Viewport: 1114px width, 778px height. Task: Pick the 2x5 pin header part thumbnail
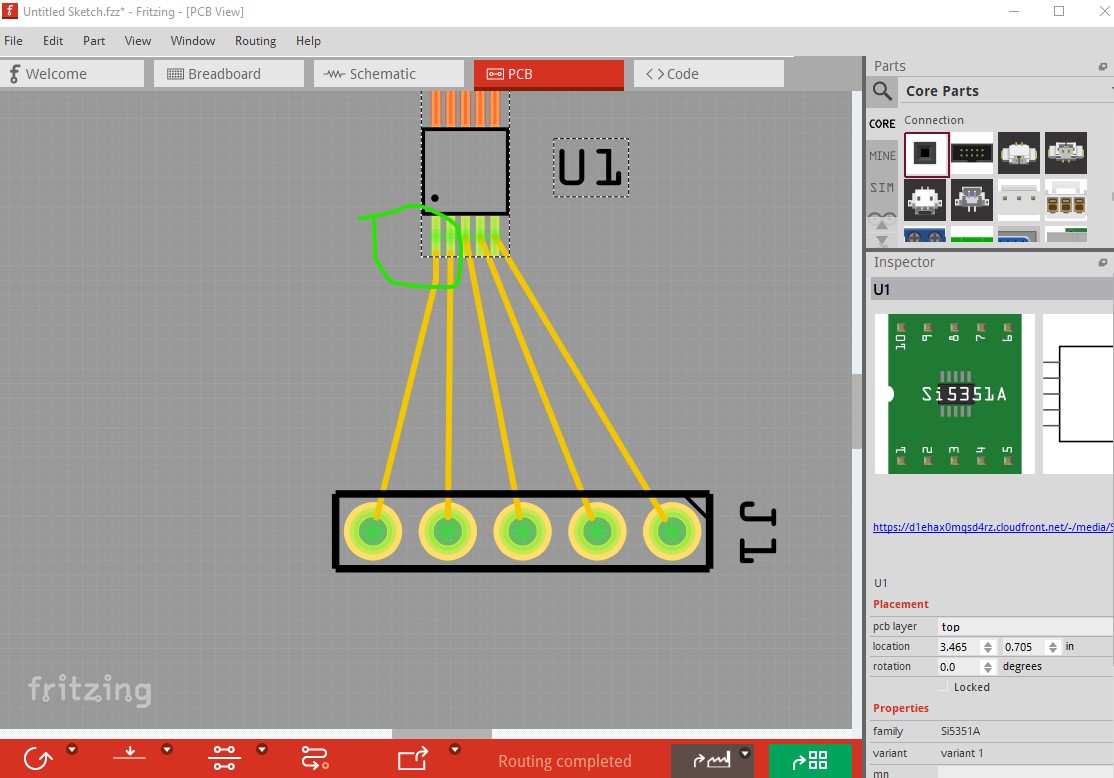click(972, 153)
